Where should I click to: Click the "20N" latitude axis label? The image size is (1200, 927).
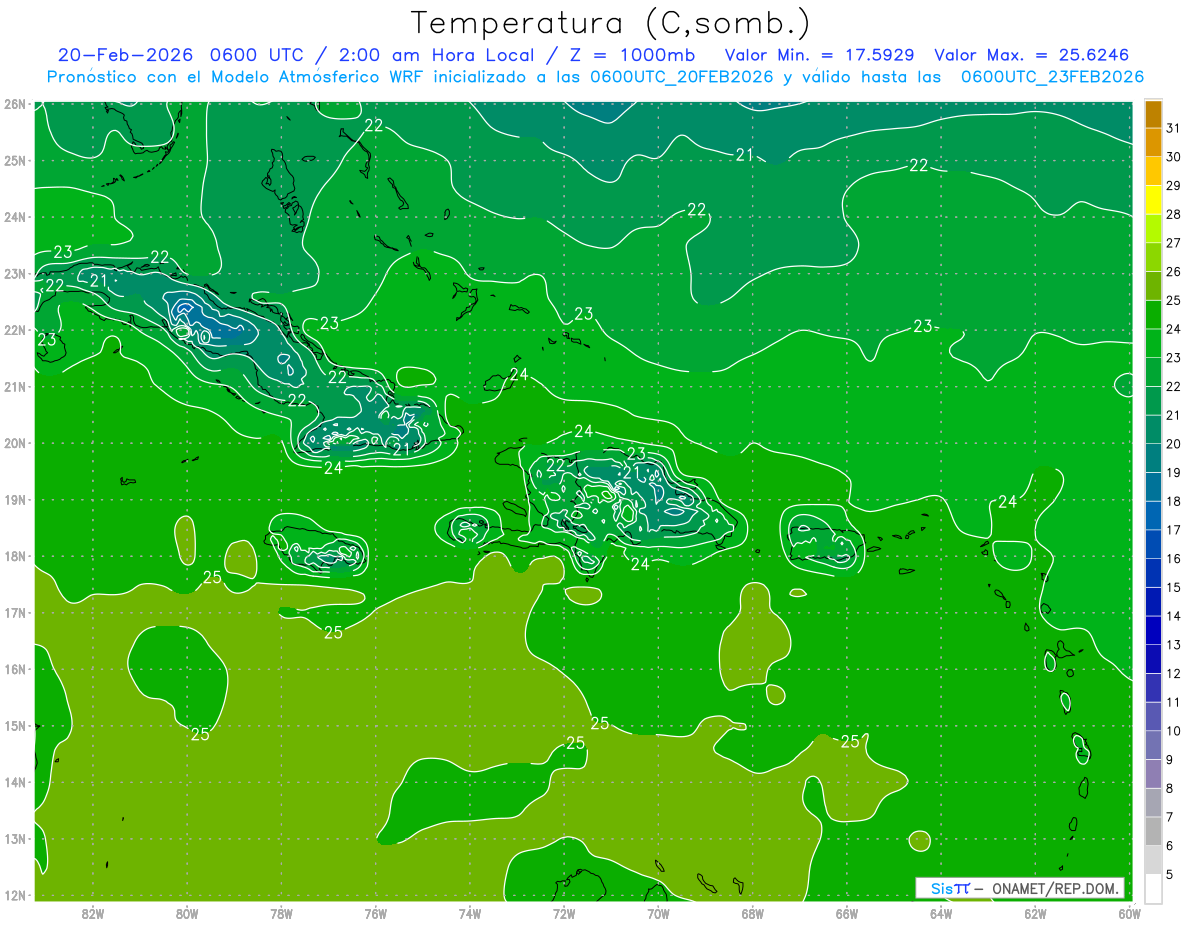pos(15,444)
